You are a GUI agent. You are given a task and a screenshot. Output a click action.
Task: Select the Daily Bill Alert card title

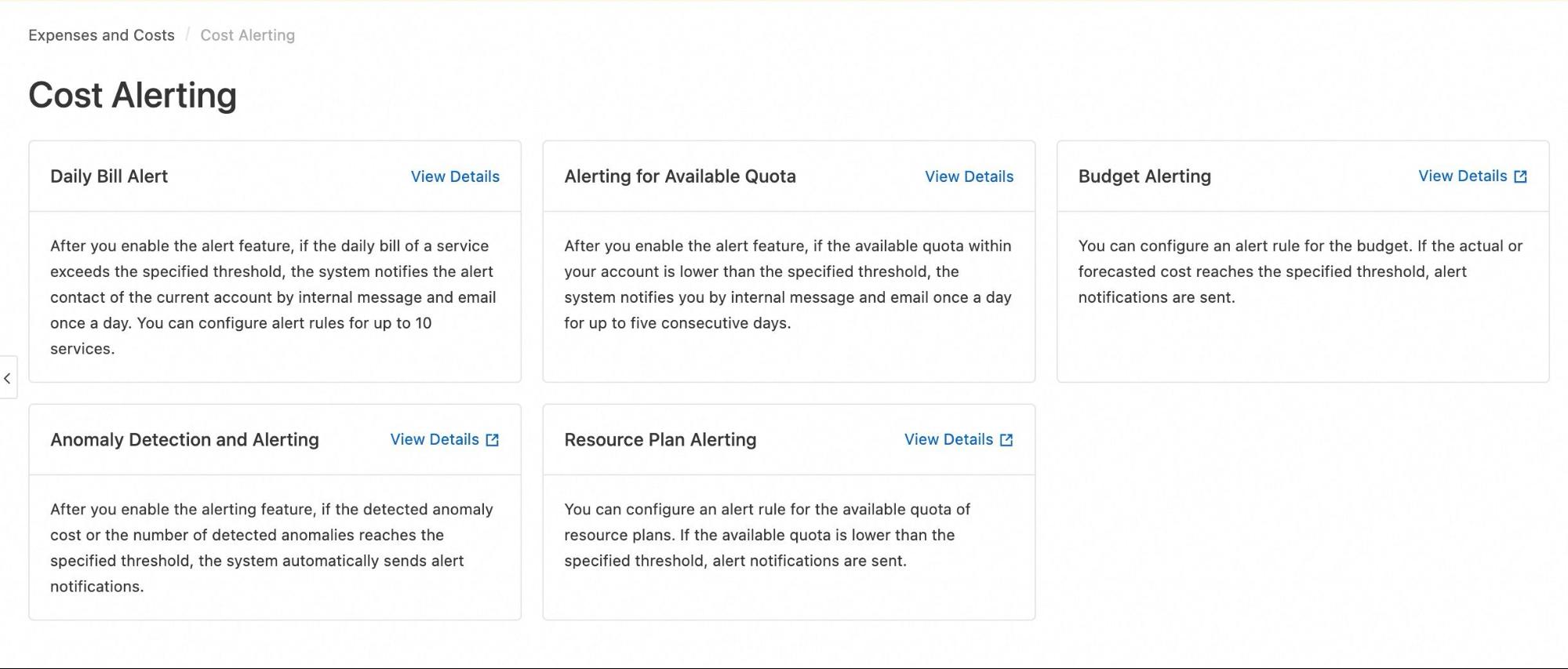point(109,176)
